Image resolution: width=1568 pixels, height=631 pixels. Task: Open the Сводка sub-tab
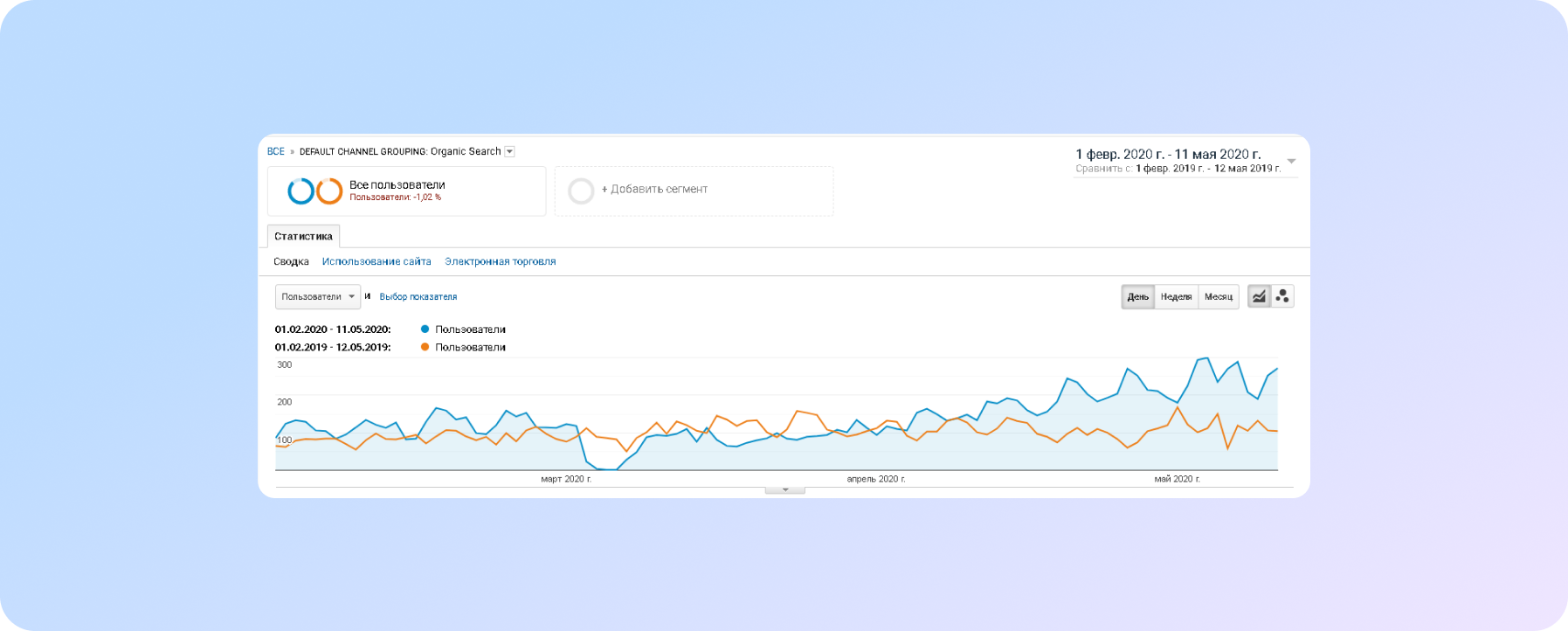(291, 261)
